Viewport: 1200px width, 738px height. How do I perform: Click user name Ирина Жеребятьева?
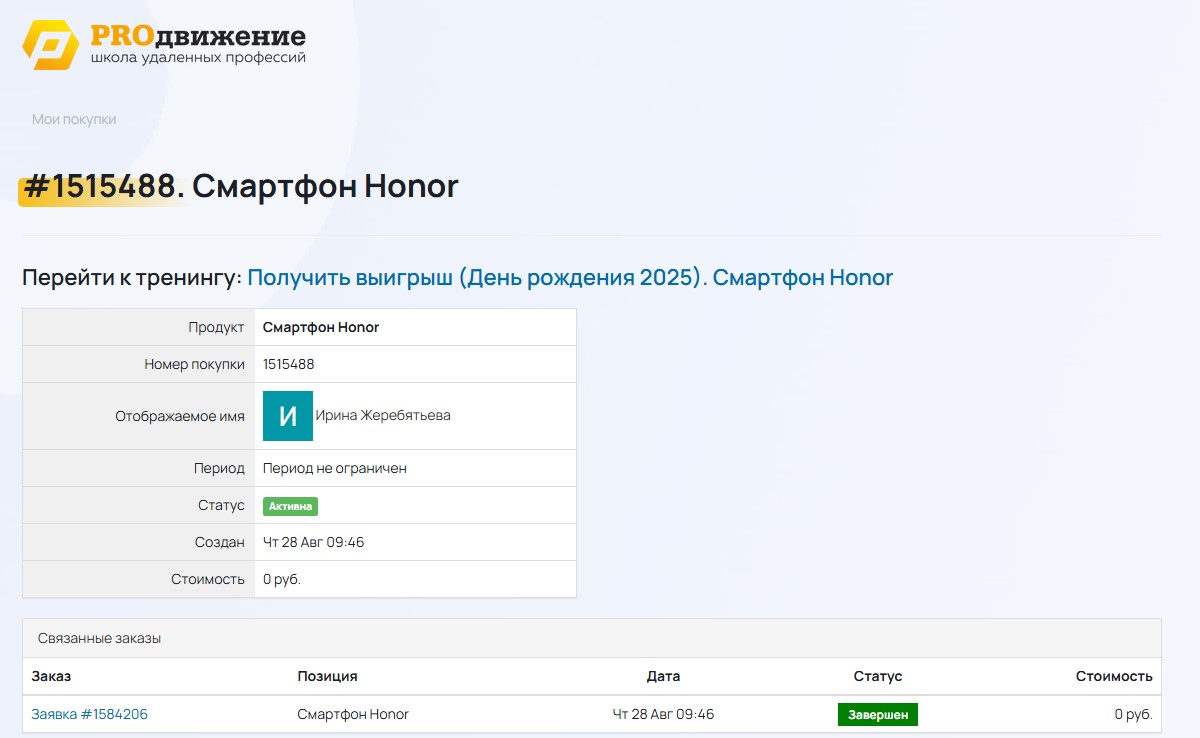(383, 416)
